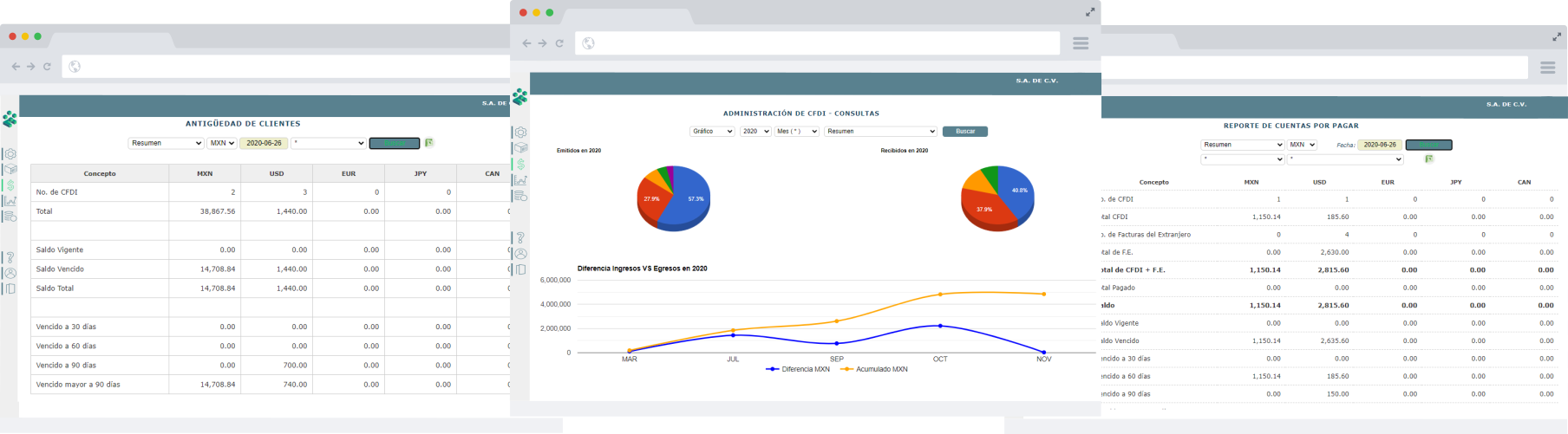Click the reload button in the leftmost browser window
1568x434 pixels.
[x=47, y=67]
